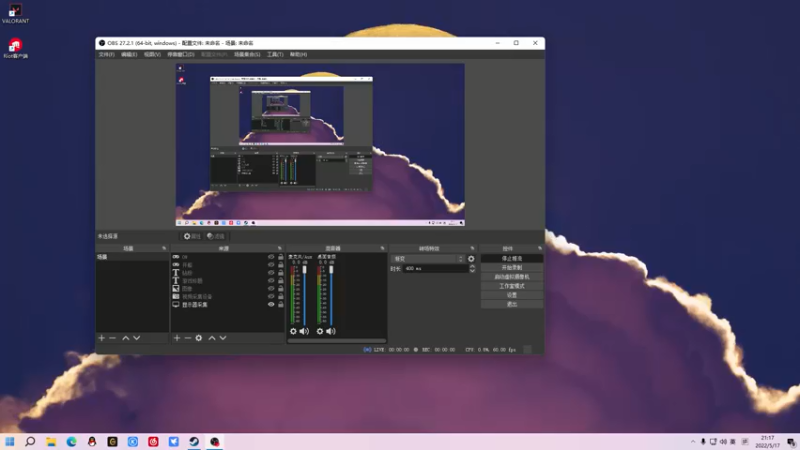This screenshot has height=450, width=800.
Task: Toggle visibility of the 开播 source
Action: pos(271,265)
